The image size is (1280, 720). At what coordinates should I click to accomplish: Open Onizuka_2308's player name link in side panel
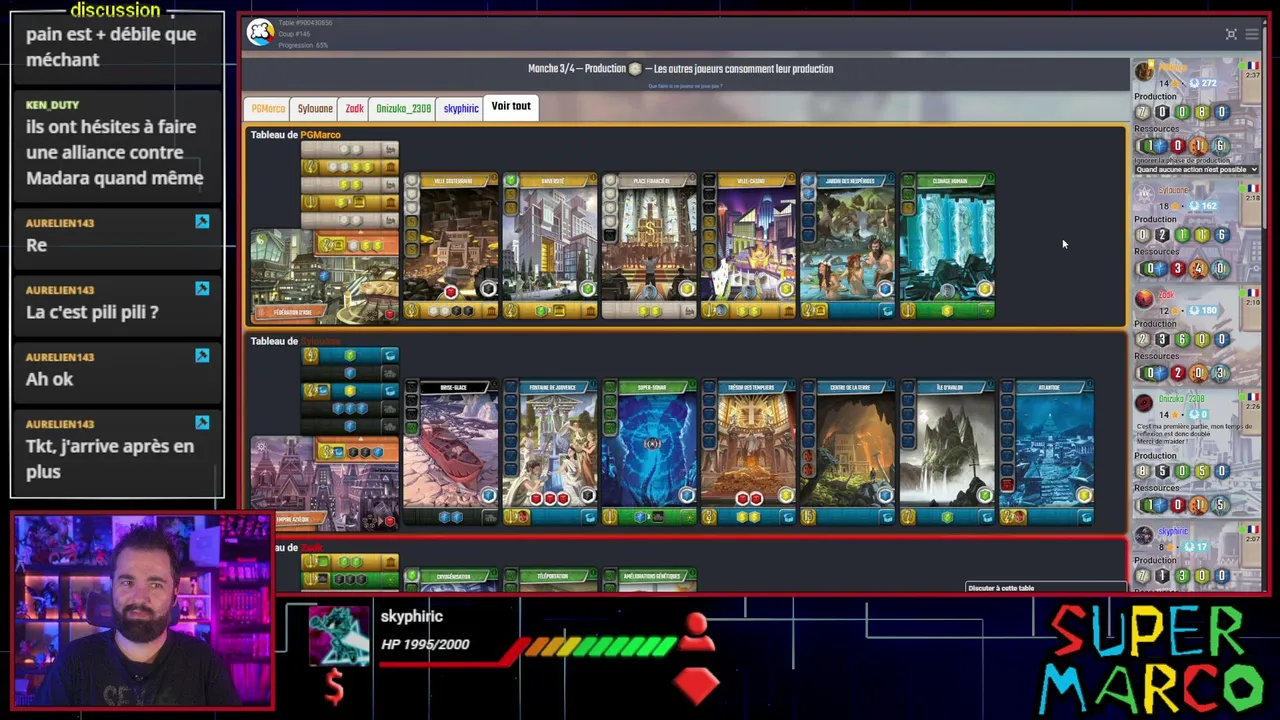point(1182,399)
